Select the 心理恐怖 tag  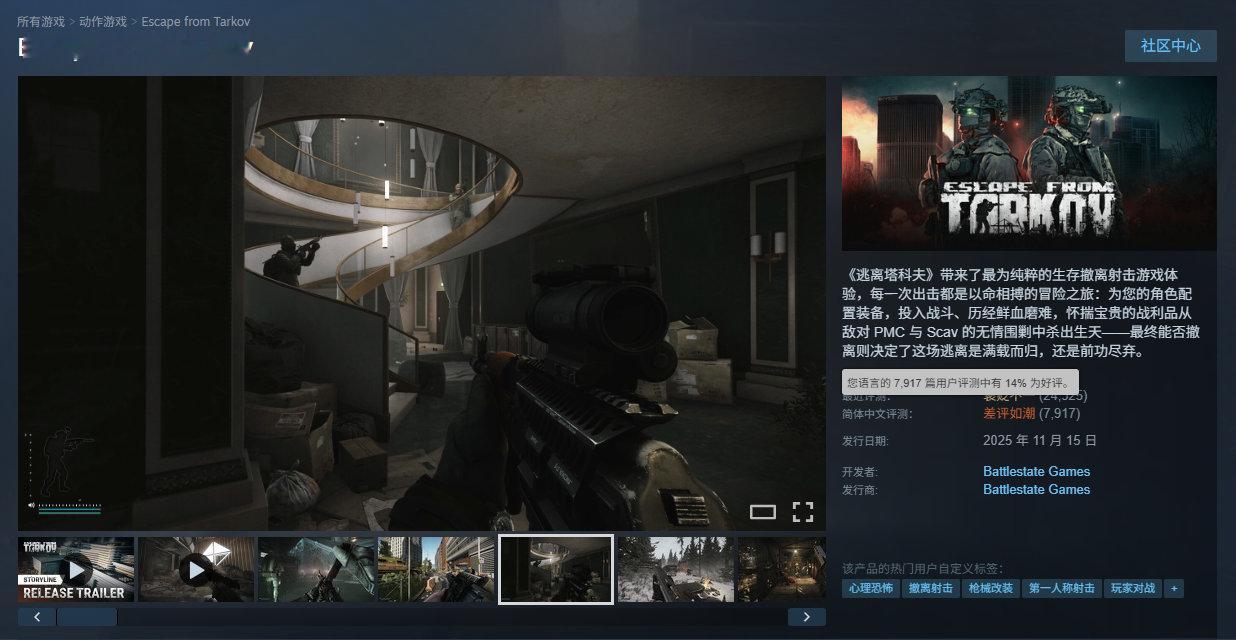[x=871, y=588]
